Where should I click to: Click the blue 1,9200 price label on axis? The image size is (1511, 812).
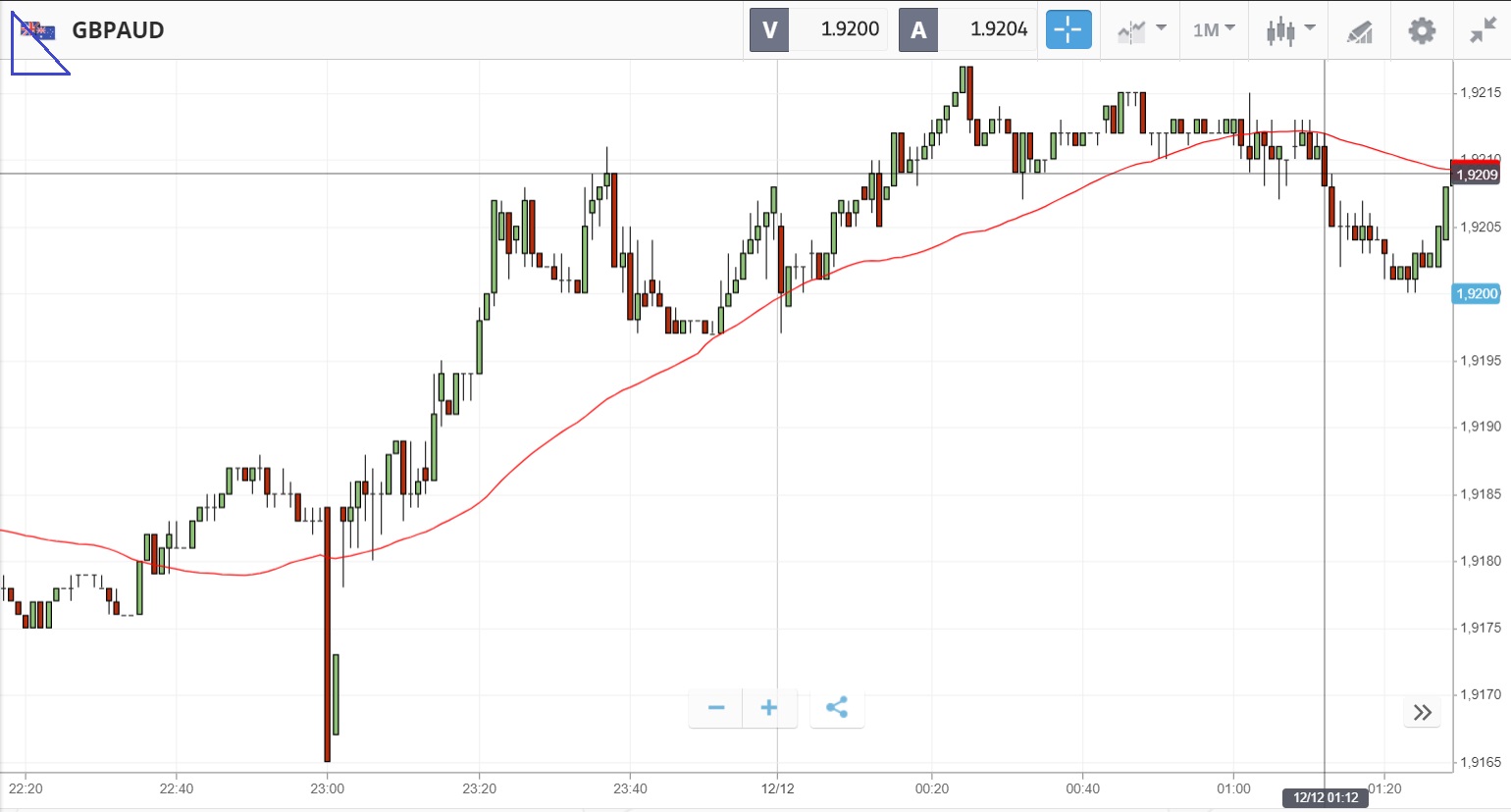pos(1476,293)
